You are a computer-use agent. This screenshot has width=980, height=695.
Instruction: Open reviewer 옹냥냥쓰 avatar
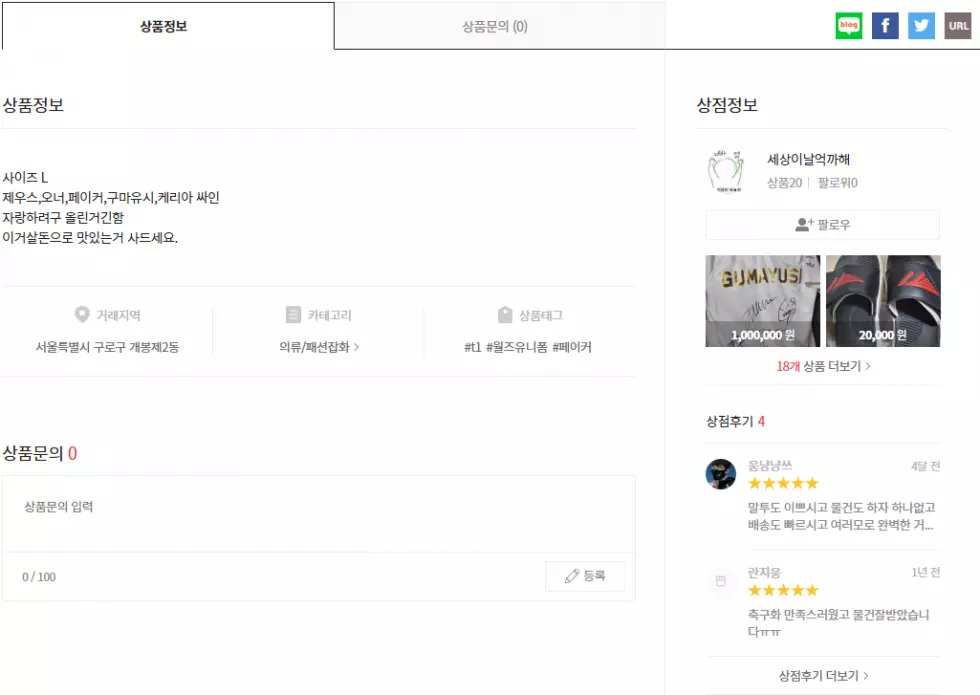click(721, 474)
